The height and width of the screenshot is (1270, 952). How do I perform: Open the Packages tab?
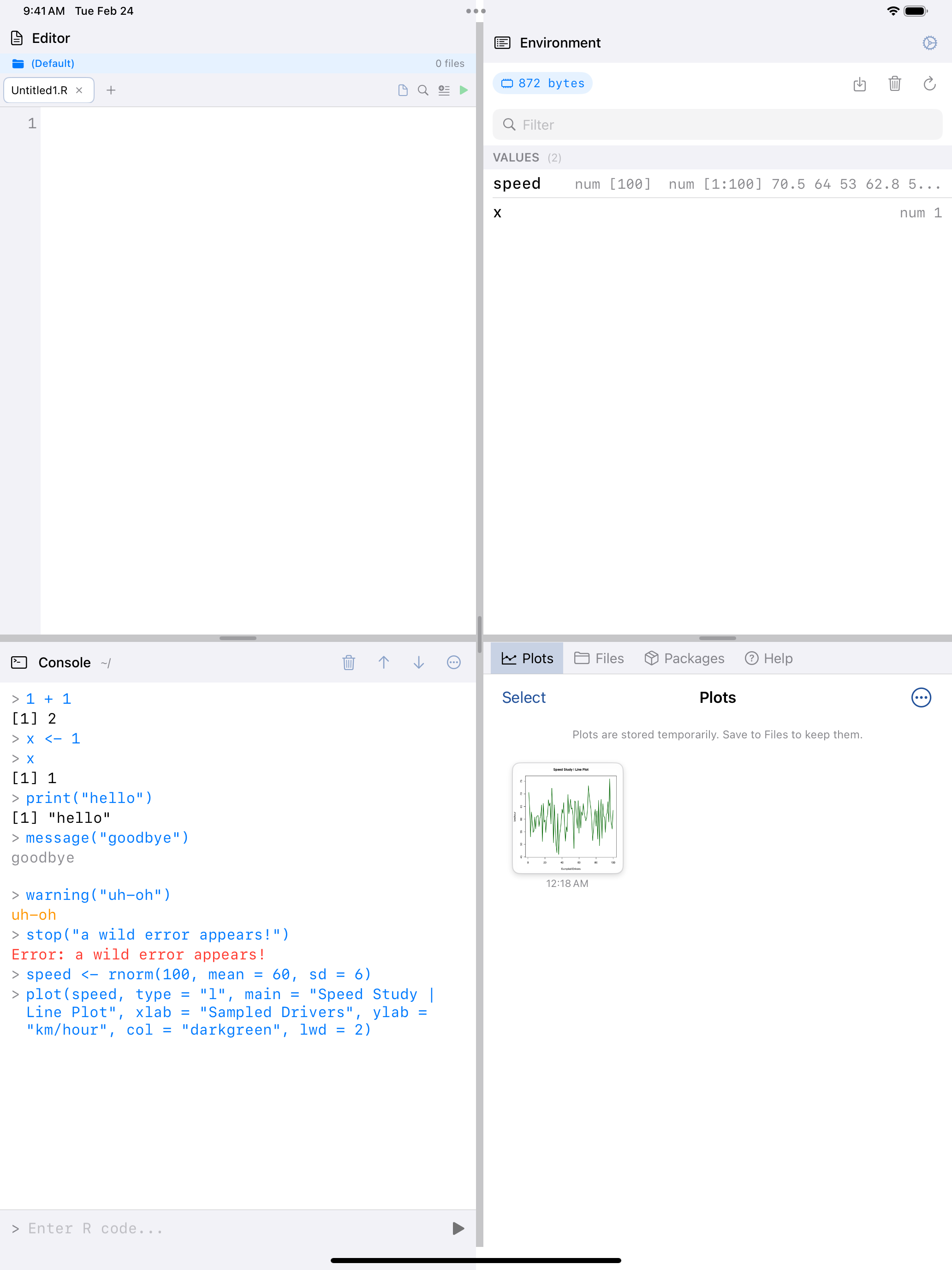(x=684, y=658)
